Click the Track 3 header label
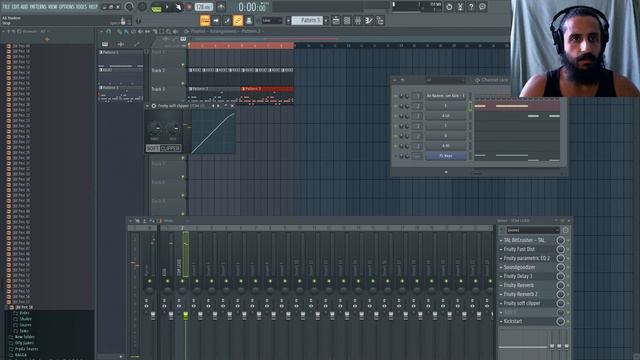 coord(158,89)
